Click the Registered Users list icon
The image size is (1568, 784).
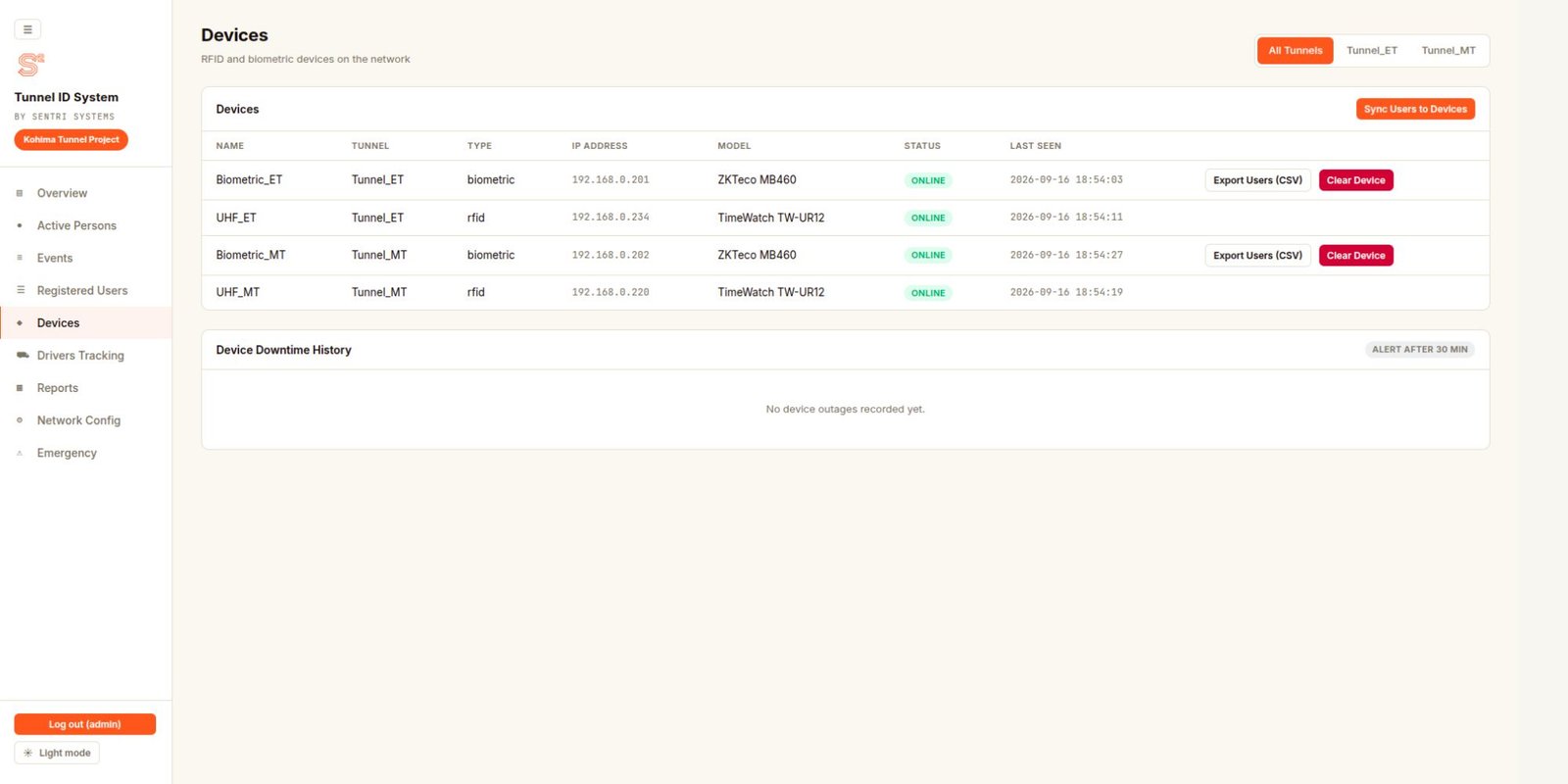(21, 290)
